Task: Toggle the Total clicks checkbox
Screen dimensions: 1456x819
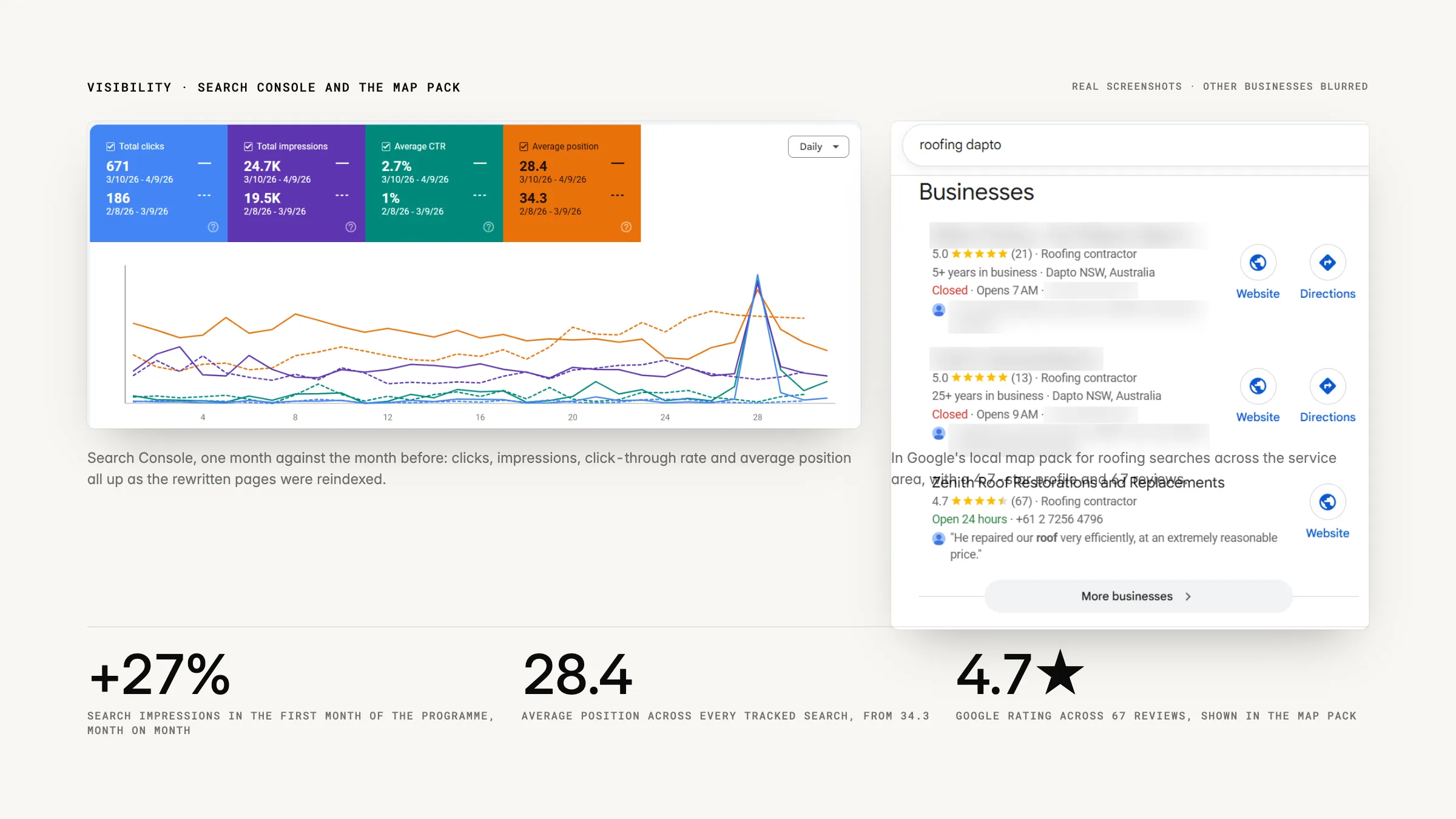Action: [x=110, y=146]
